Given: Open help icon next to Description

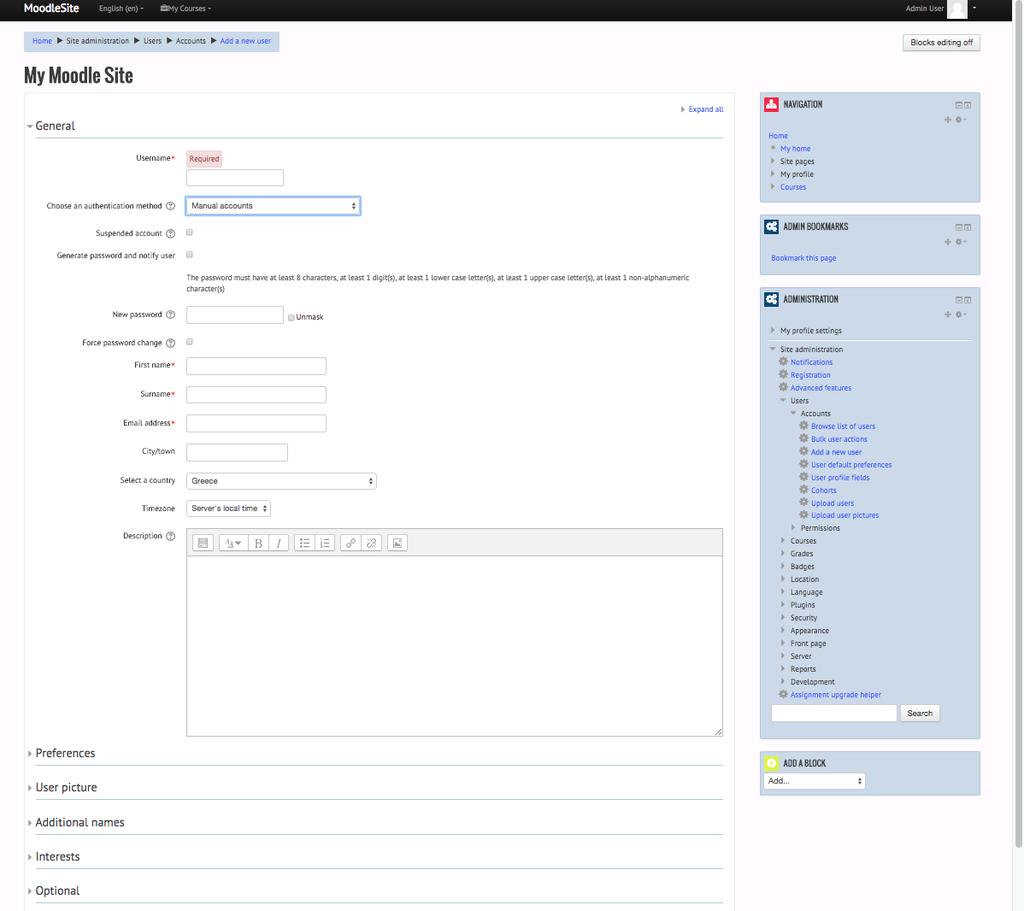Looking at the screenshot, I should coord(170,536).
